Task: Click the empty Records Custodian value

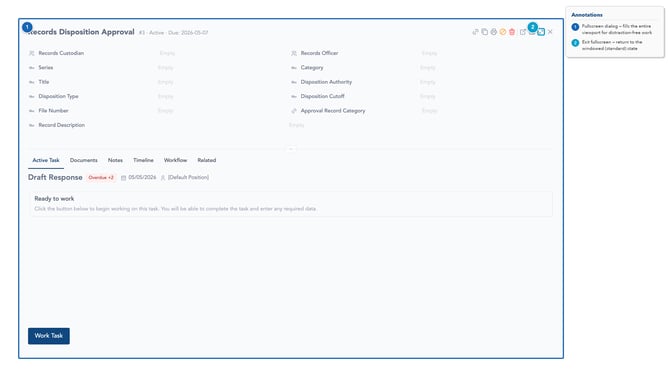Action: click(167, 53)
